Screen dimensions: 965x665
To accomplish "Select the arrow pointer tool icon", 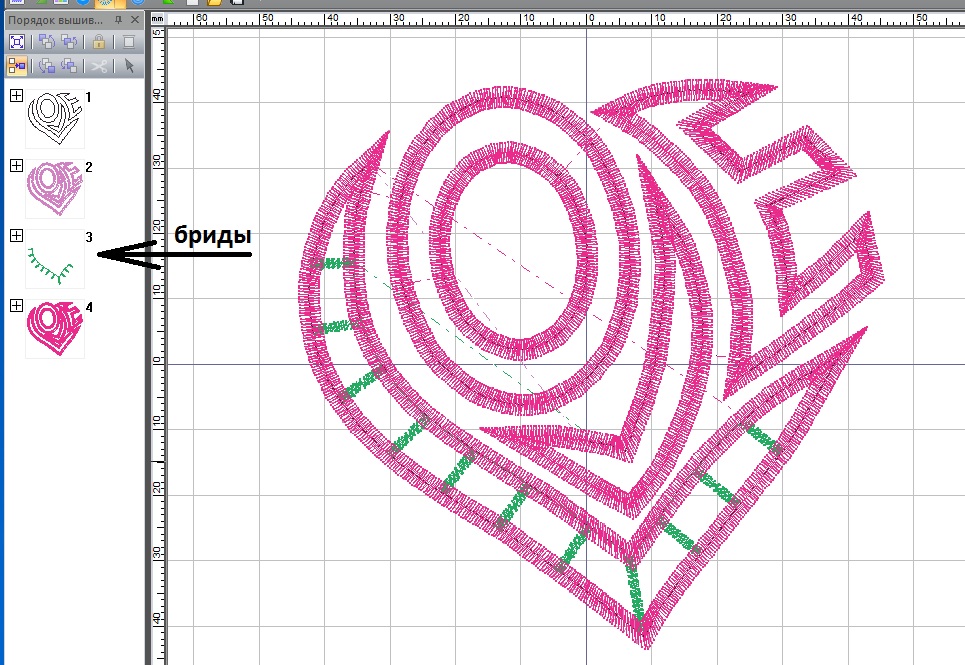I will click(x=129, y=65).
